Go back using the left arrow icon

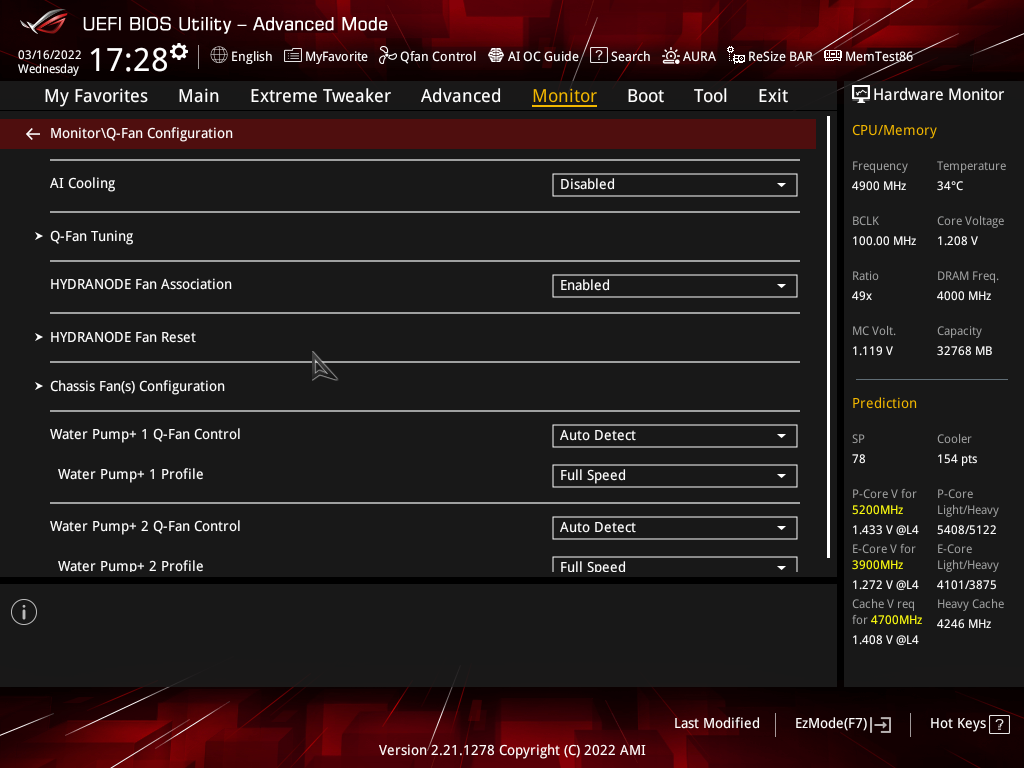point(33,134)
